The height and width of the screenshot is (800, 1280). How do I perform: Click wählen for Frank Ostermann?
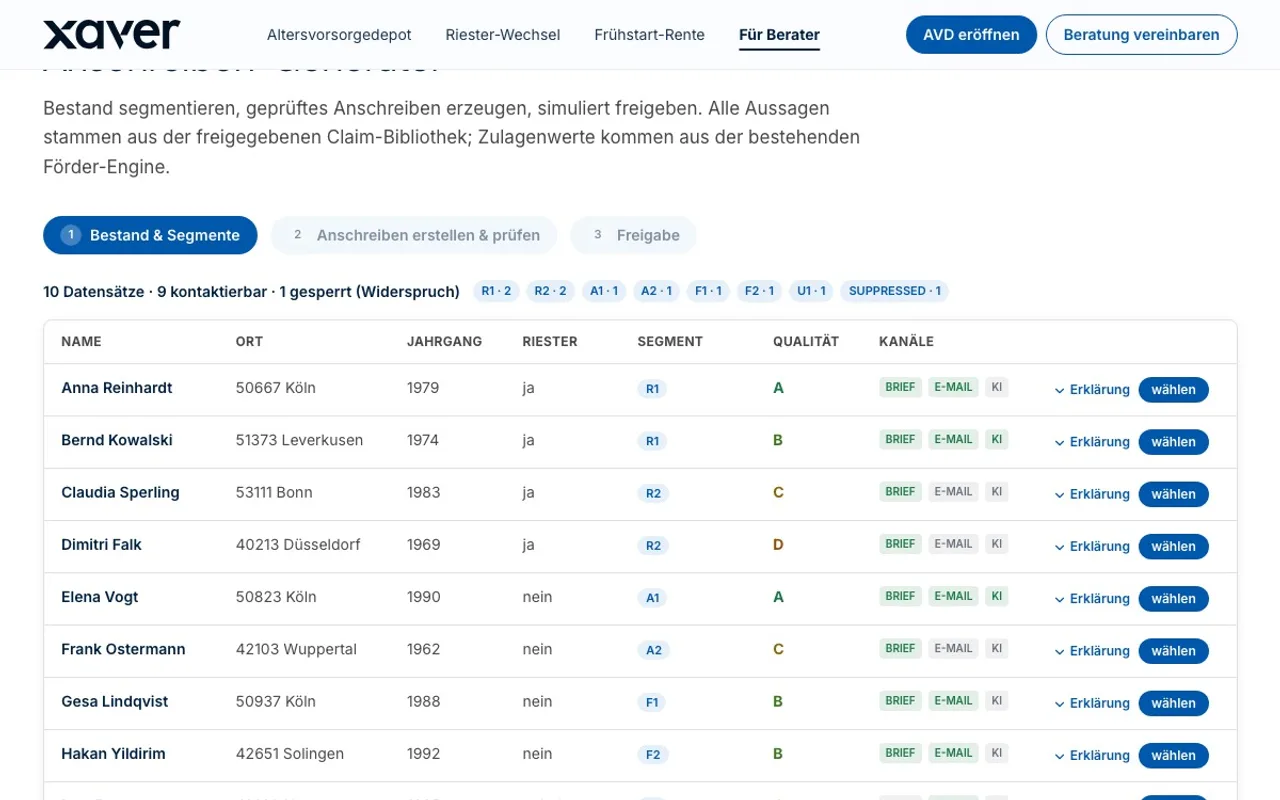1173,651
